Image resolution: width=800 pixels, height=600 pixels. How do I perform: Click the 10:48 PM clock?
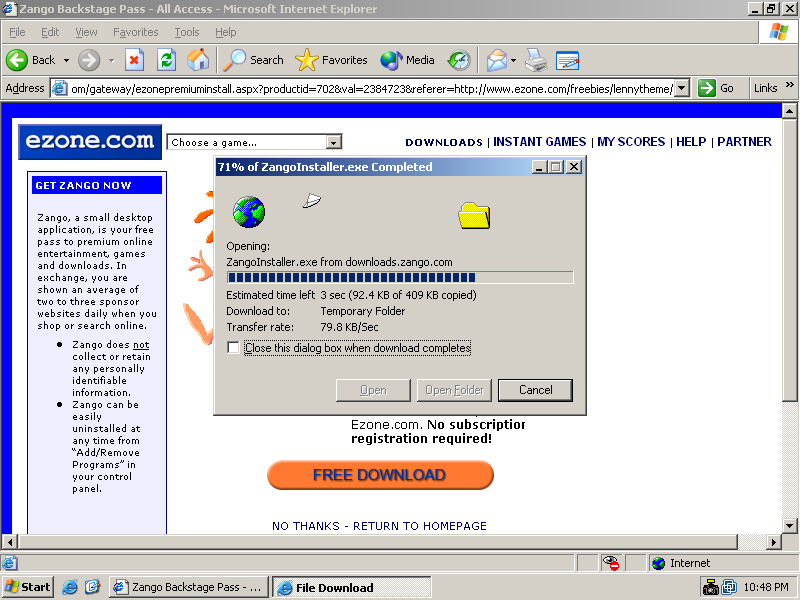tap(766, 587)
